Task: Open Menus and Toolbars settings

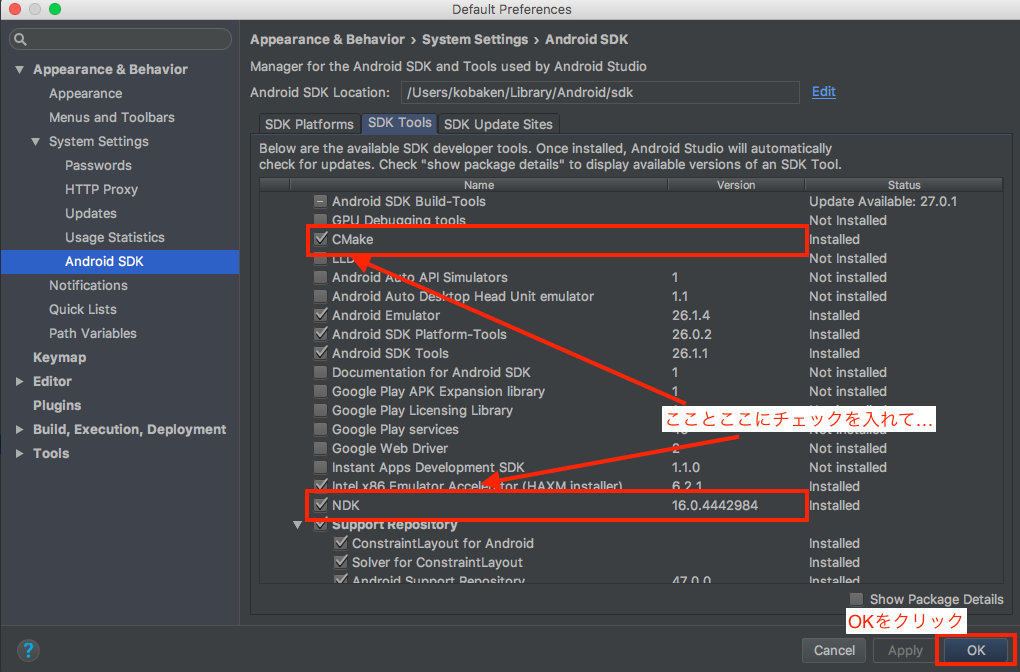Action: click(111, 118)
